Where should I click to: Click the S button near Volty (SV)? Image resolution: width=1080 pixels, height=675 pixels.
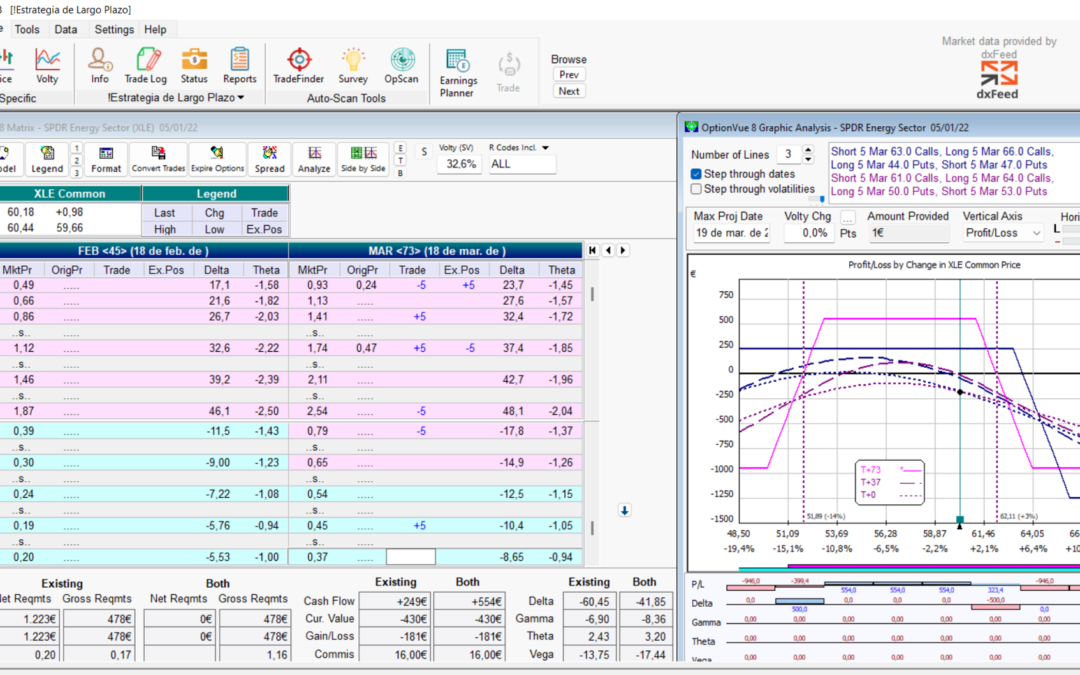pos(424,152)
